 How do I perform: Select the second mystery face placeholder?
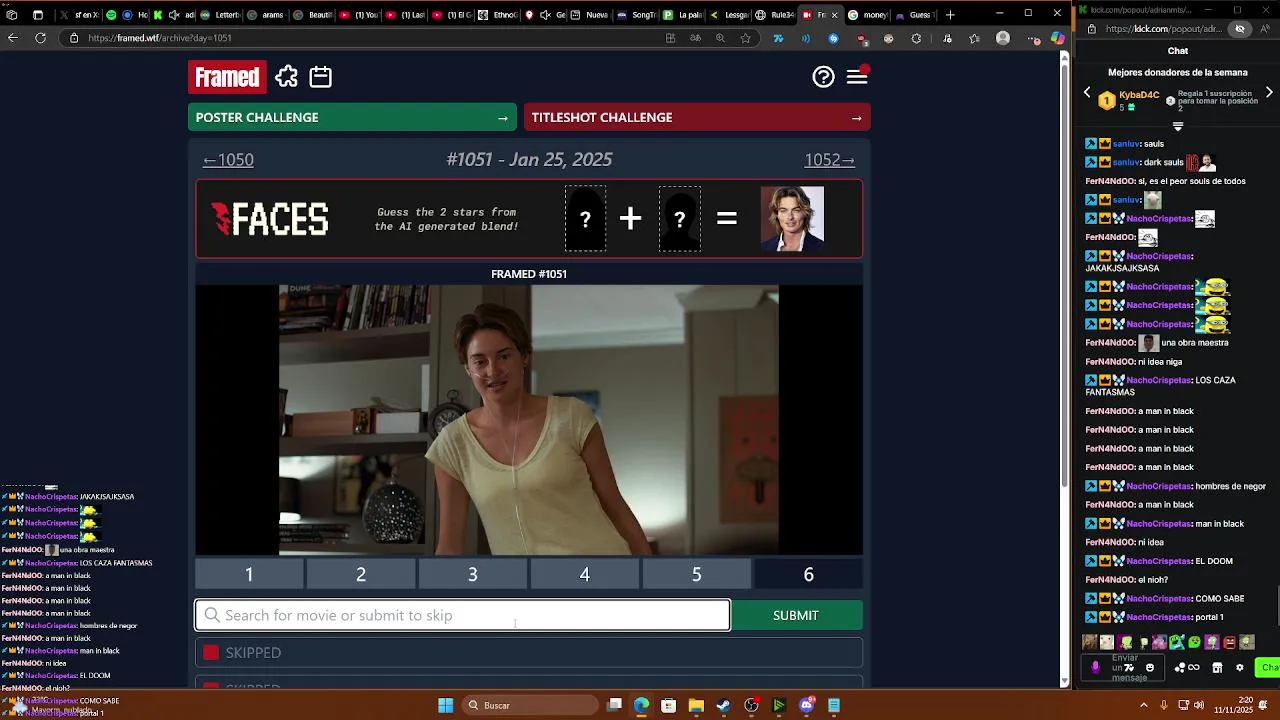pyautogui.click(x=679, y=219)
